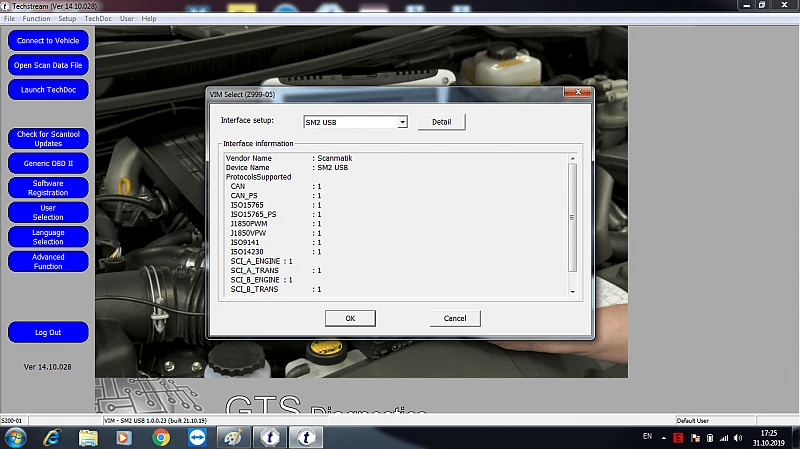Click the ISO9141 protocol row

tap(276, 242)
